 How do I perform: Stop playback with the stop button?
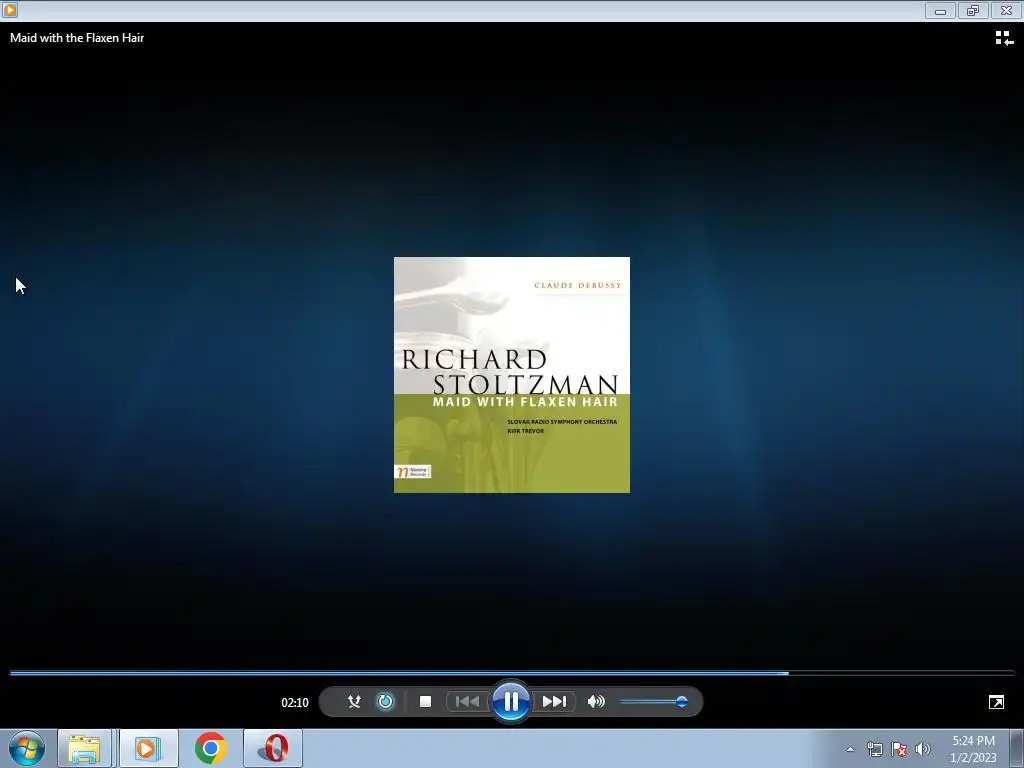(425, 701)
